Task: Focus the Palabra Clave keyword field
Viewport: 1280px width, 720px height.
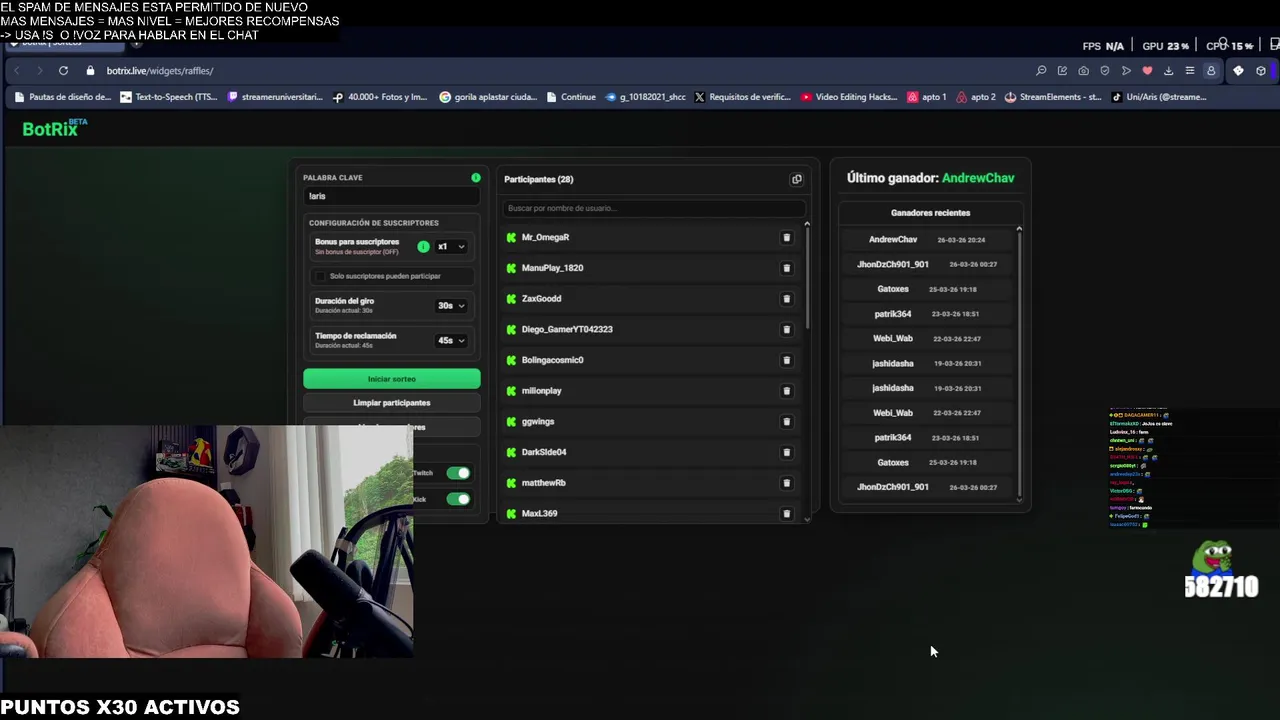Action: tap(392, 197)
